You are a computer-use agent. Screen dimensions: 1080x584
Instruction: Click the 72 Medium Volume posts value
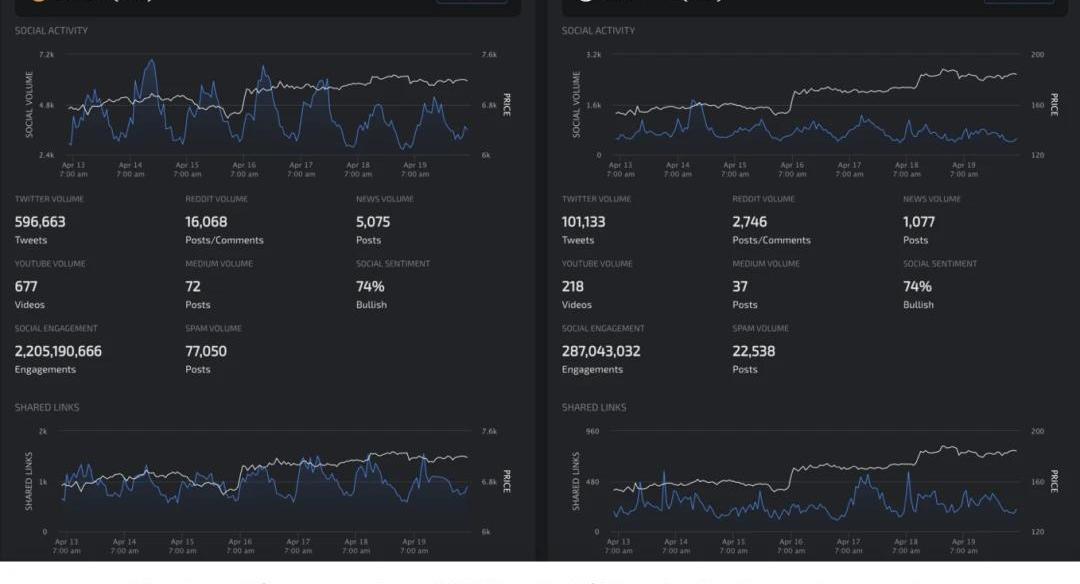(193, 286)
